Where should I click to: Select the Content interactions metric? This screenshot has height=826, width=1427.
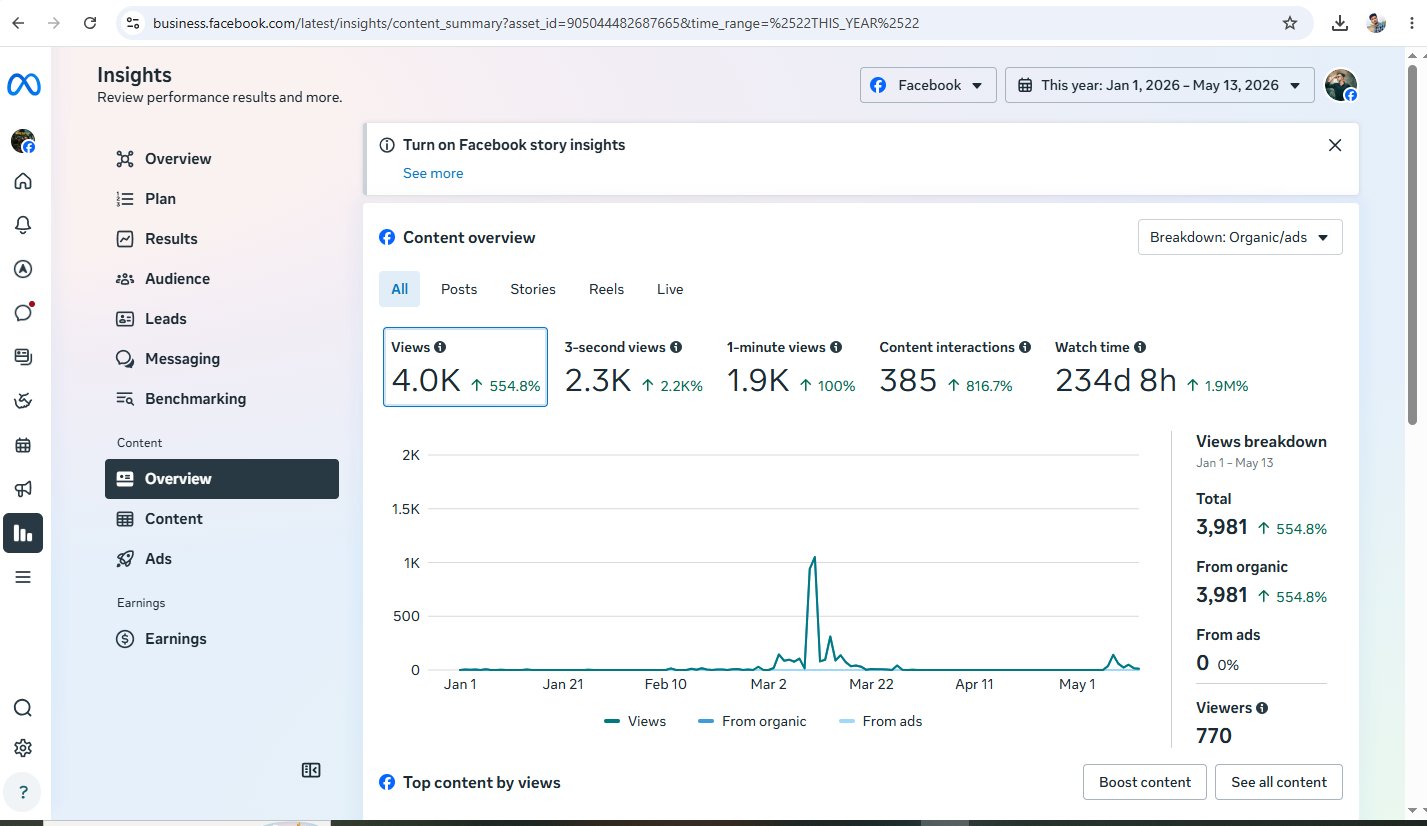coord(955,367)
